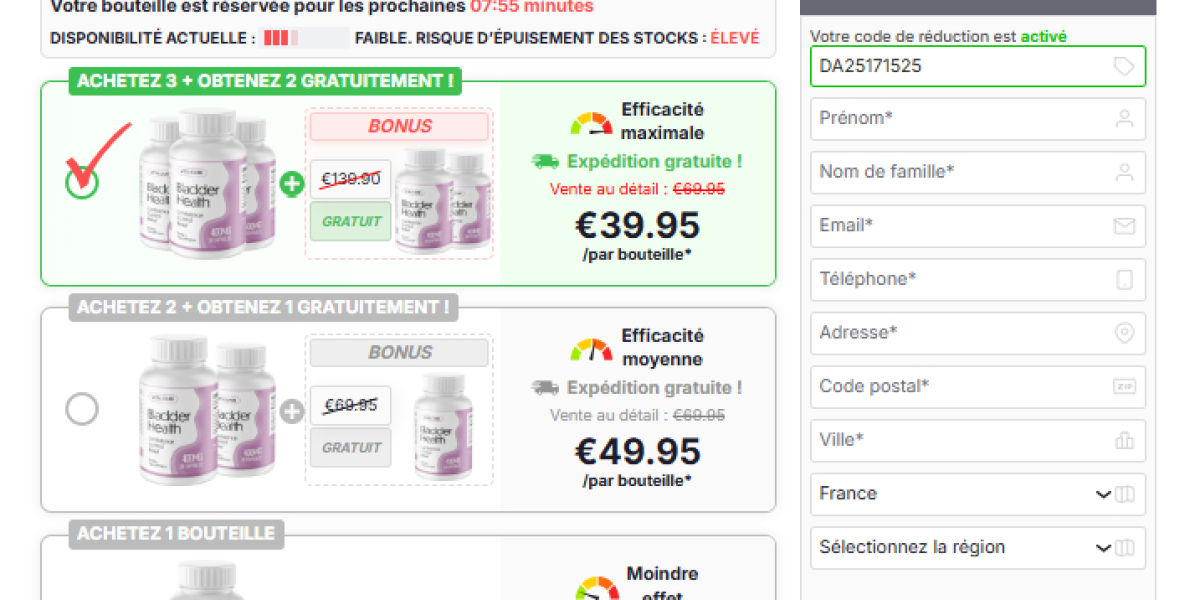This screenshot has width=1200, height=600.
Task: Click the green GRATUIT bonus button
Action: click(x=350, y=221)
